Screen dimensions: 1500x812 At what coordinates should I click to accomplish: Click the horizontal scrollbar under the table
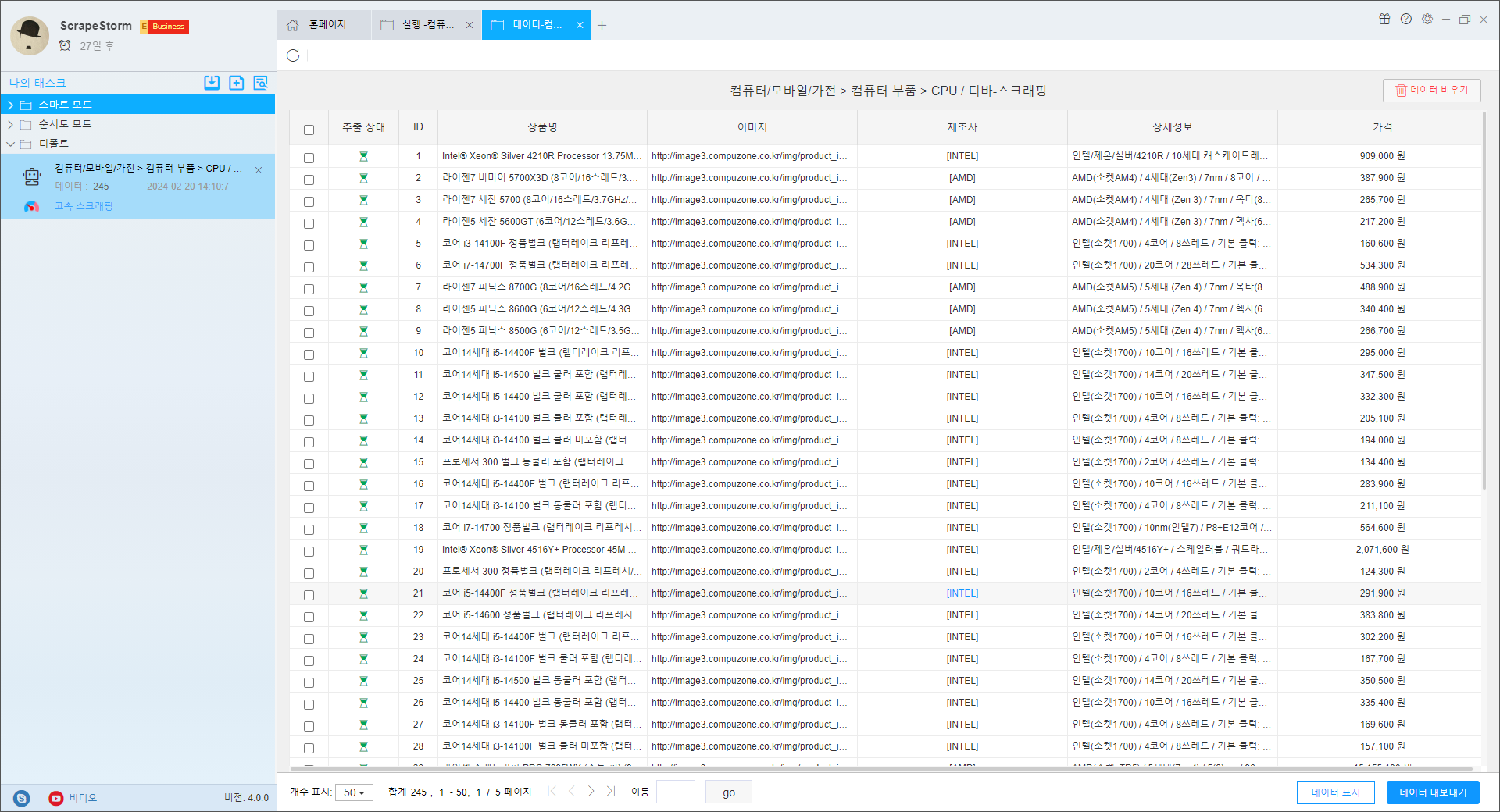(880, 769)
